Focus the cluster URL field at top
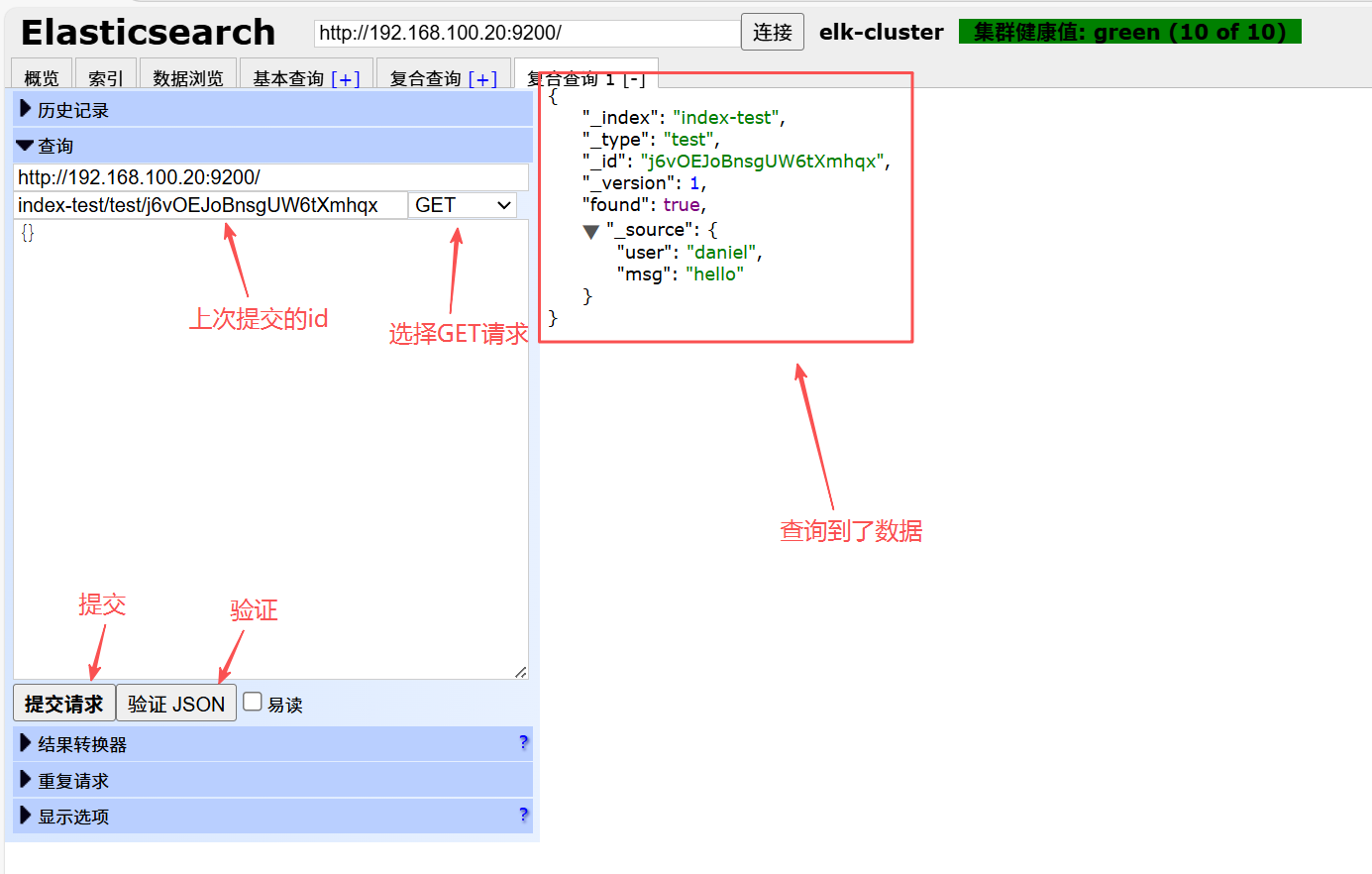This screenshot has height=874, width=1372. 527,33
